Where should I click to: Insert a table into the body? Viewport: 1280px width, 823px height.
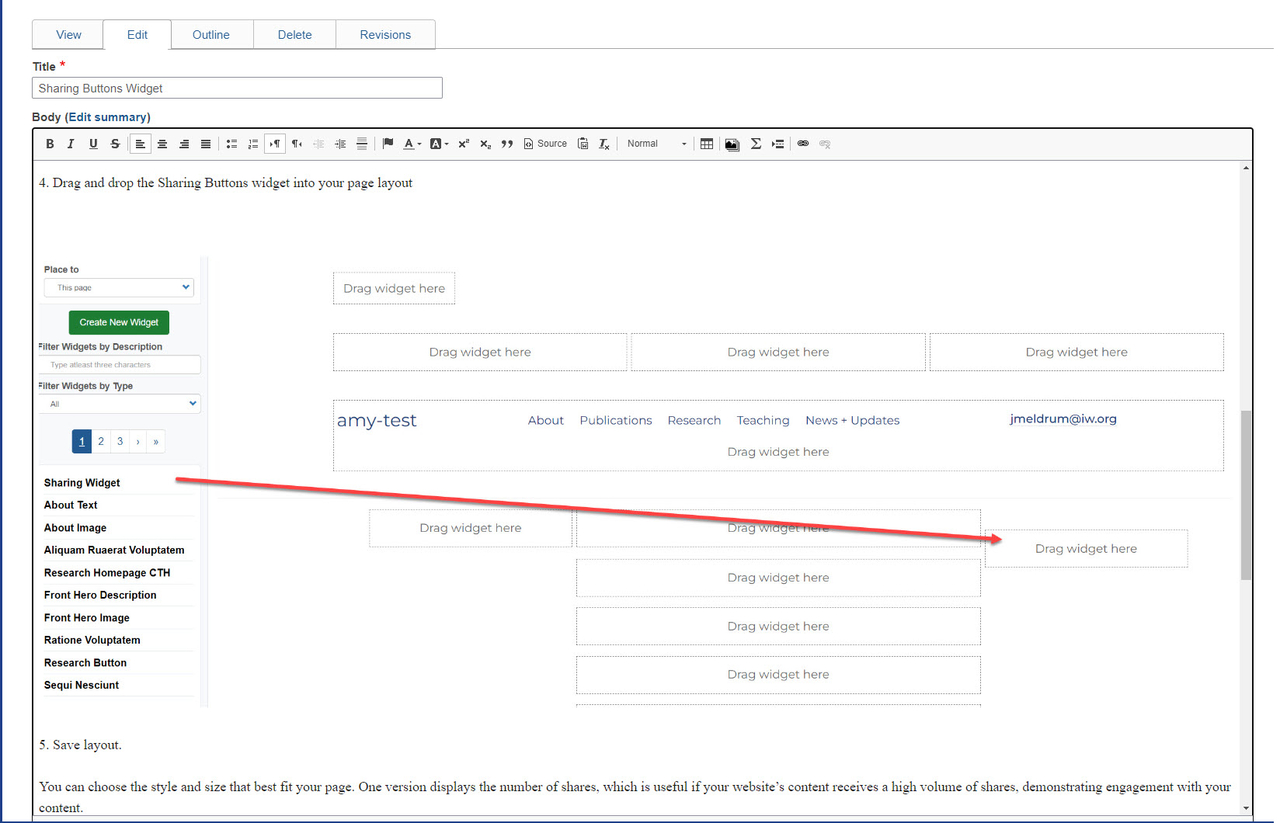click(707, 144)
